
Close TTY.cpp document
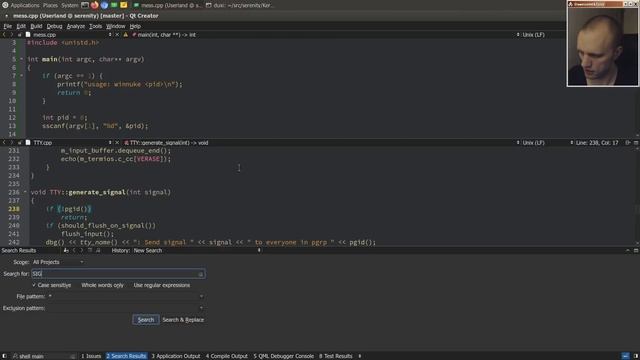[117, 142]
